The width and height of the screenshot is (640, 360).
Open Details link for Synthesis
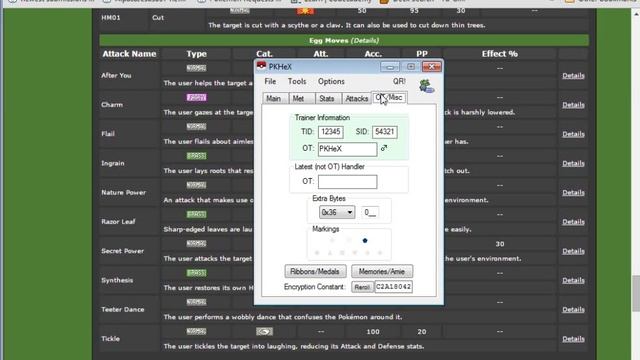[573, 280]
